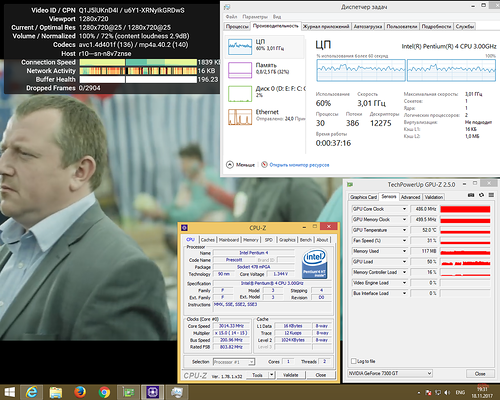
Task: Expand Video Engine Load dropdown
Action: click(404, 283)
